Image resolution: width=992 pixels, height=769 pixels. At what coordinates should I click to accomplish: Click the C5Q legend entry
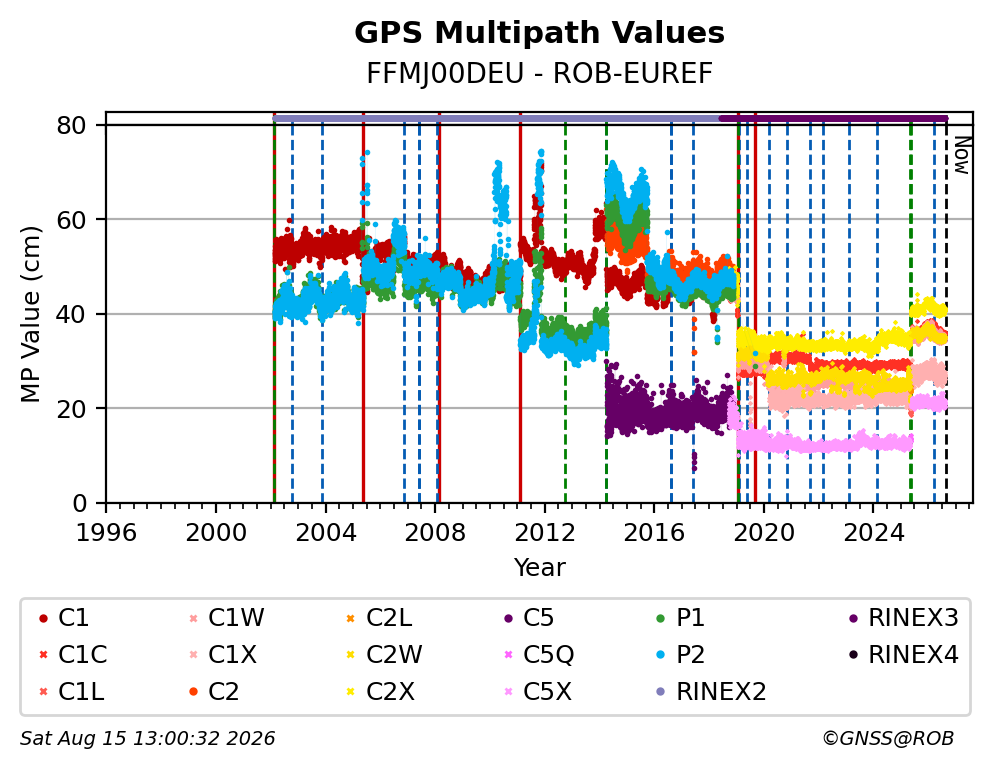point(538,655)
